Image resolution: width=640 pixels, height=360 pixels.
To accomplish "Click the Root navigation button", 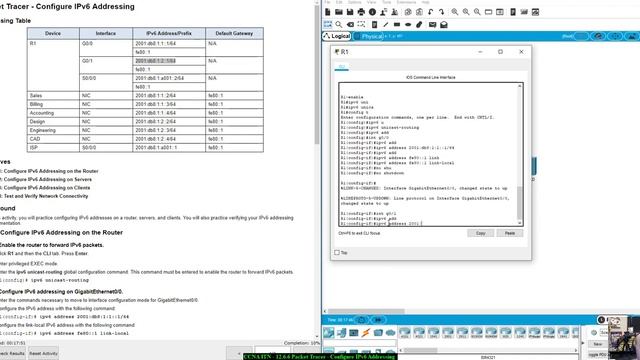I will pyautogui.click(x=568, y=36).
